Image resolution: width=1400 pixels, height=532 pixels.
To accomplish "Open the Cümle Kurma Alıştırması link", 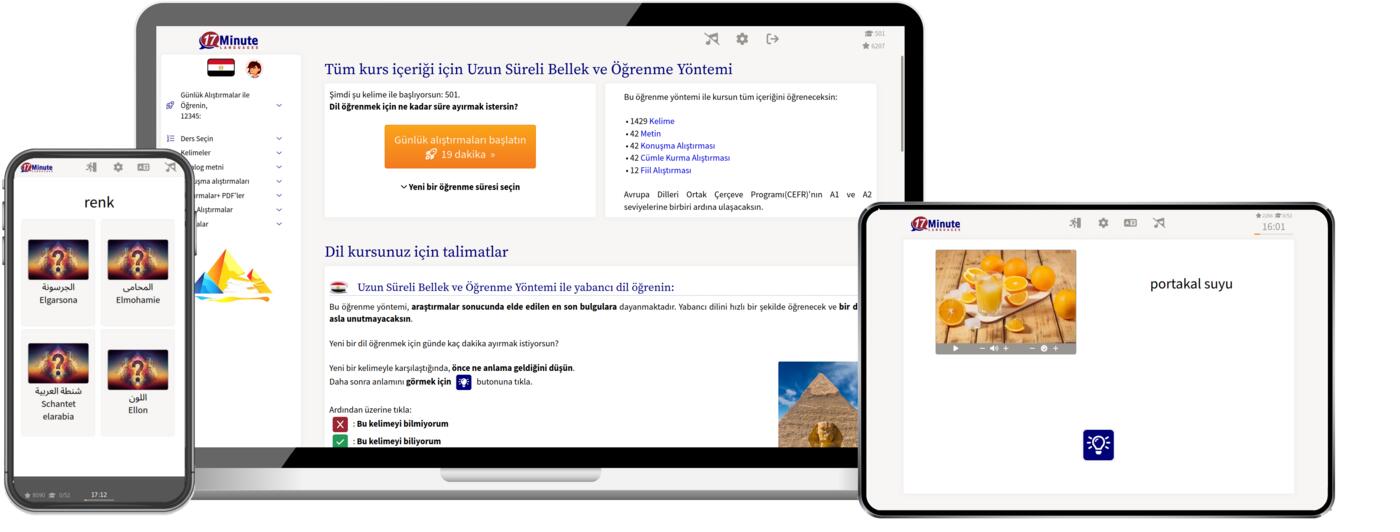I will pyautogui.click(x=685, y=158).
